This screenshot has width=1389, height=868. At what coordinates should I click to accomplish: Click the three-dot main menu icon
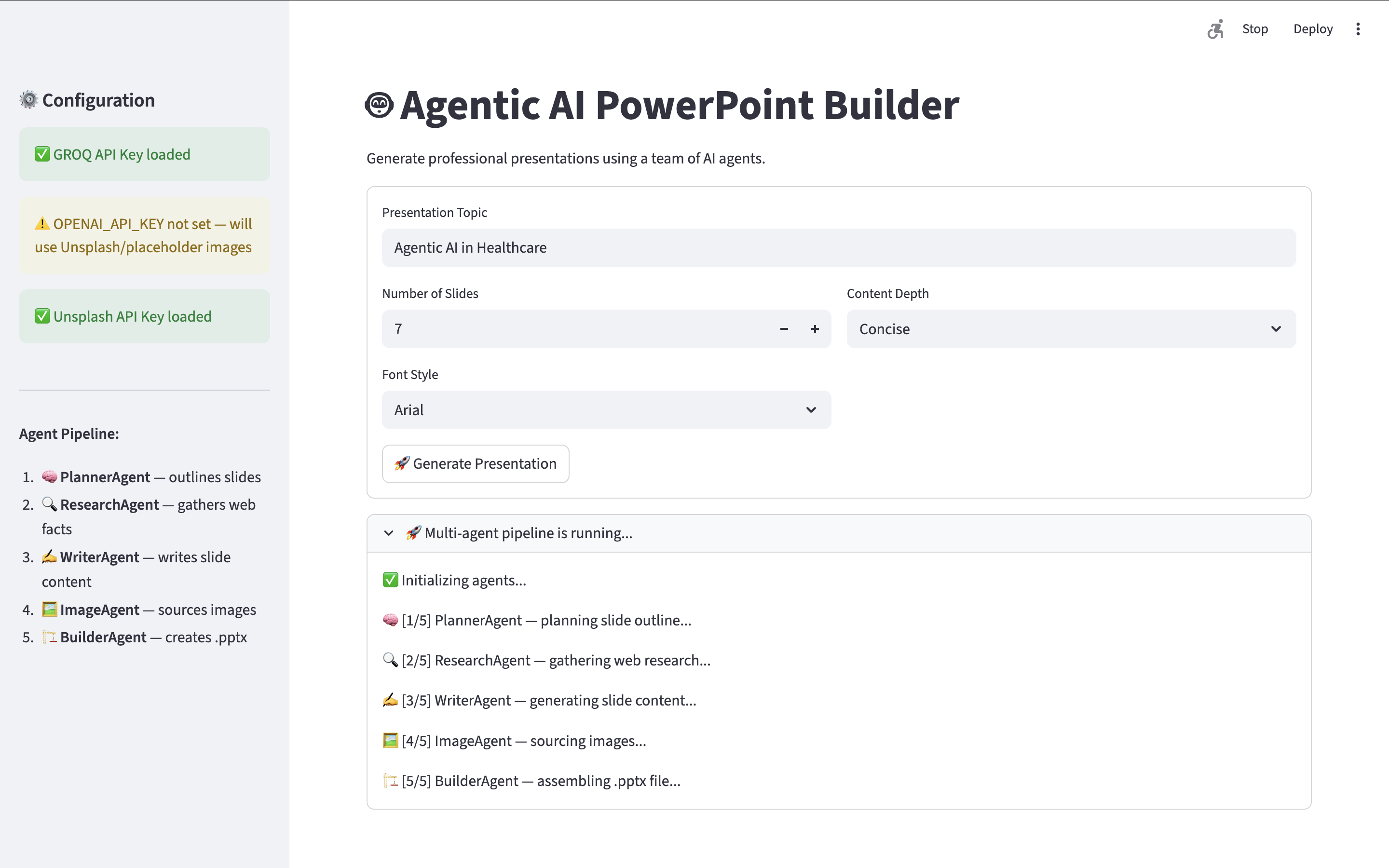[x=1358, y=29]
